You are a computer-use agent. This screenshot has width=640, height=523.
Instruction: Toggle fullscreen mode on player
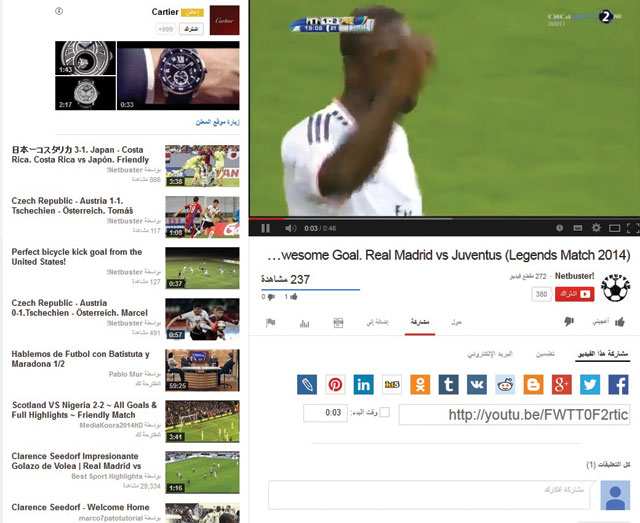(x=632, y=228)
